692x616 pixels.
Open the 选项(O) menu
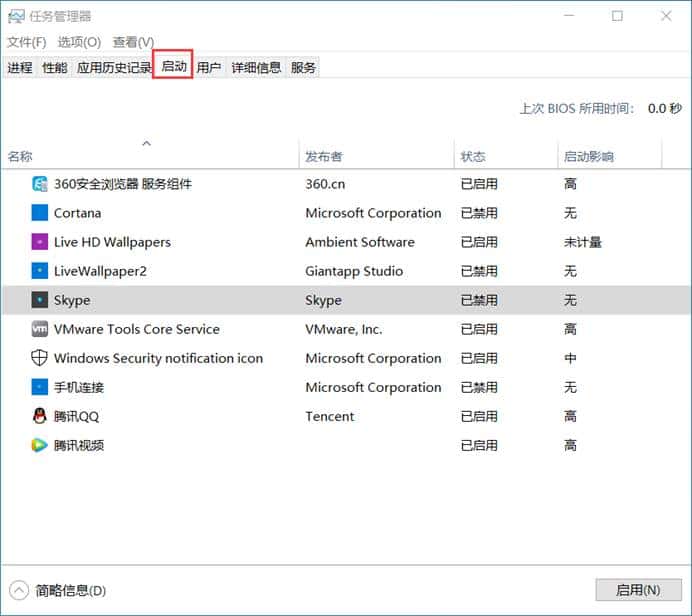pos(79,42)
